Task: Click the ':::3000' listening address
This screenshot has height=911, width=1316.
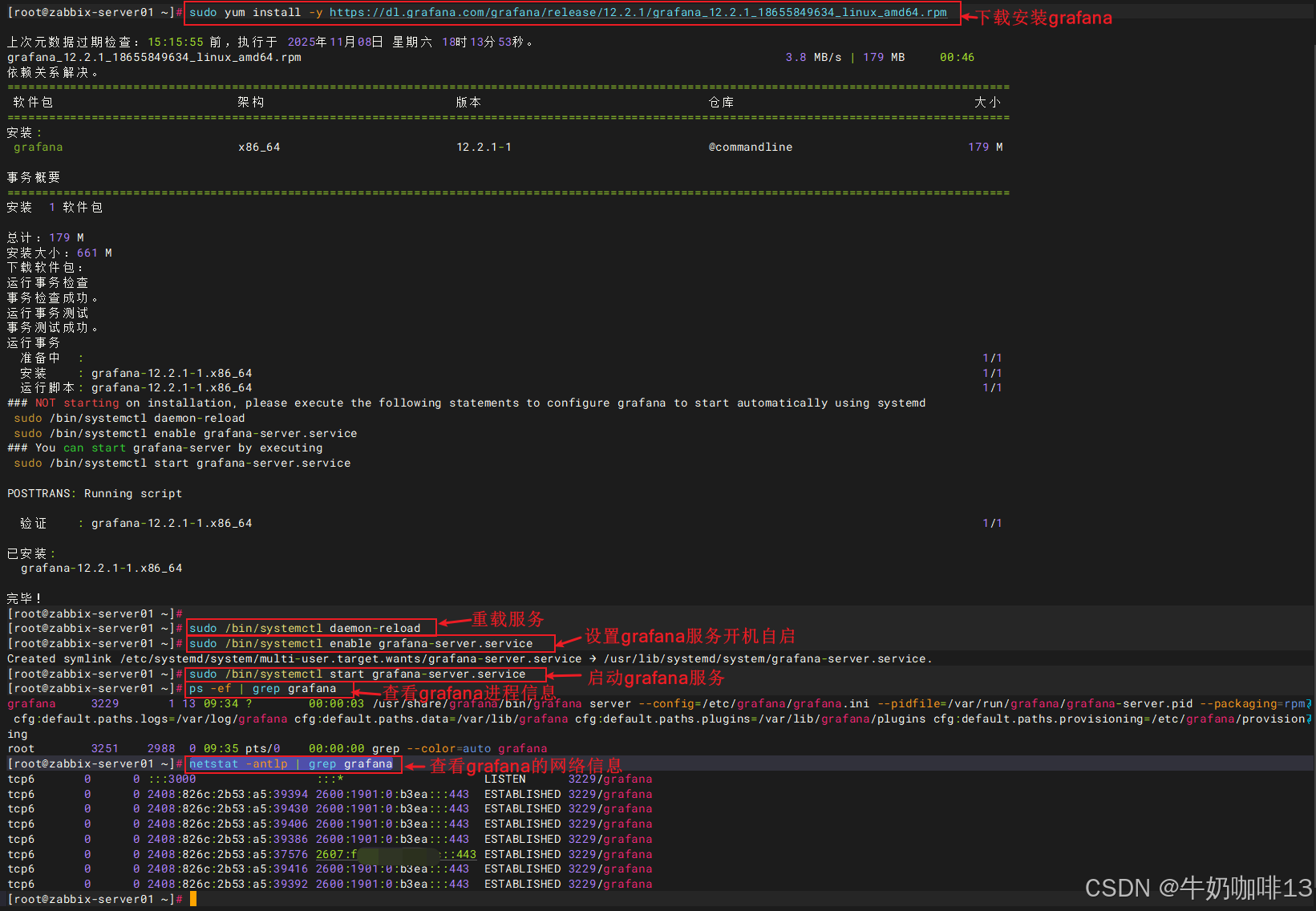Action: 172,779
